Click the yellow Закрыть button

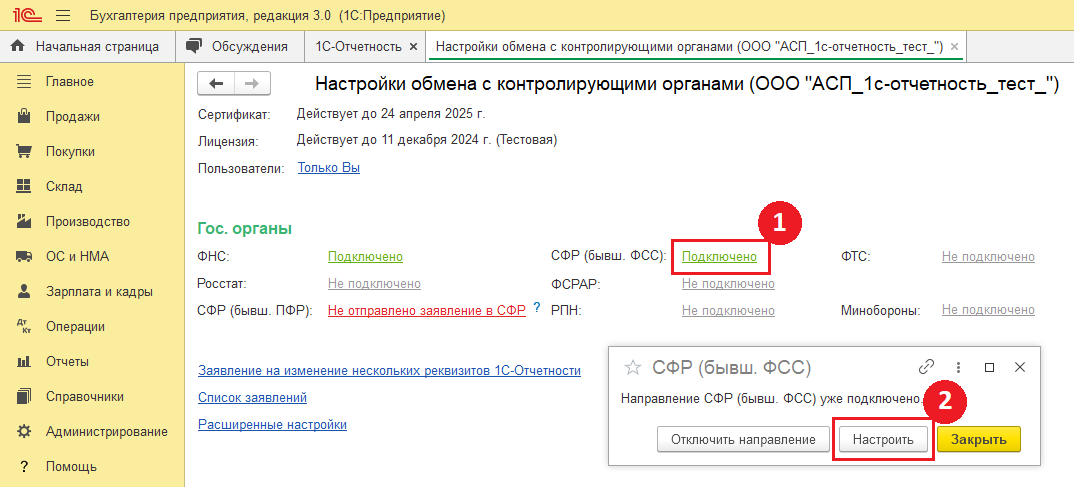[x=979, y=440]
